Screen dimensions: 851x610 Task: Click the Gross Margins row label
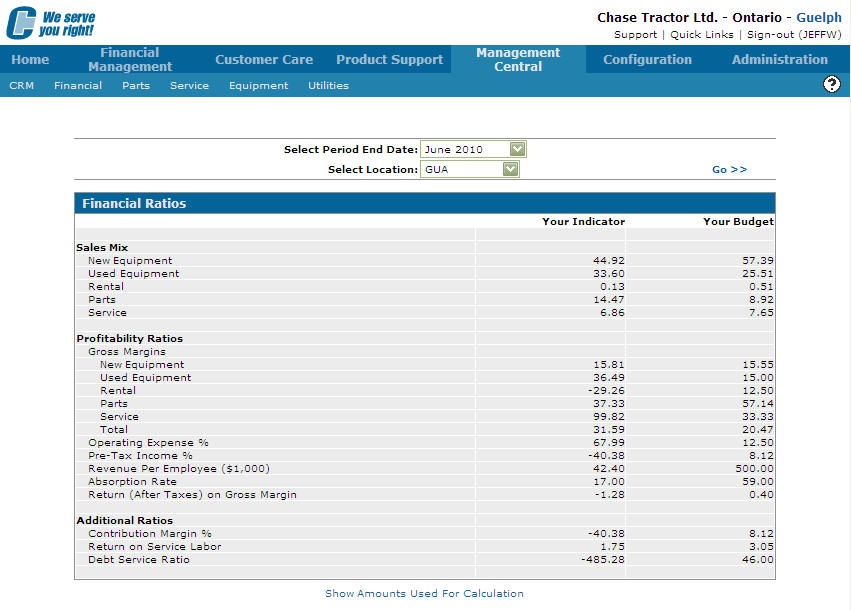(126, 352)
